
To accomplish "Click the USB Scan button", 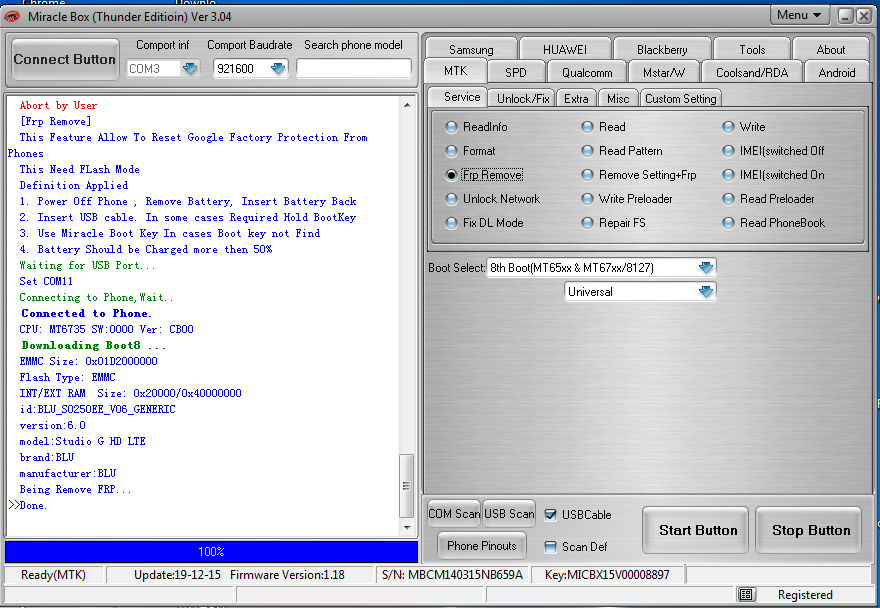I will [x=509, y=514].
